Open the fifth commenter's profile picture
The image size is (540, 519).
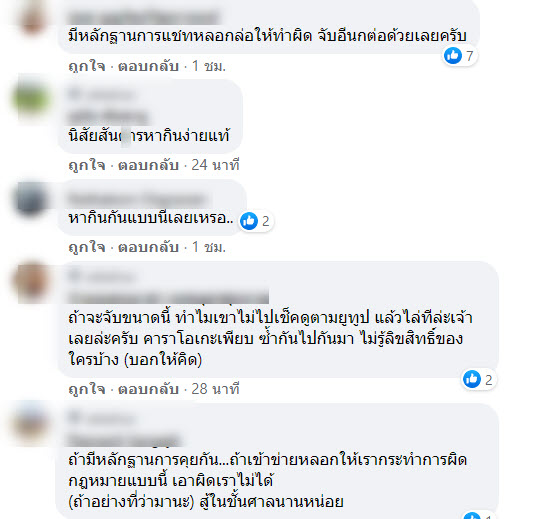(x=32, y=423)
